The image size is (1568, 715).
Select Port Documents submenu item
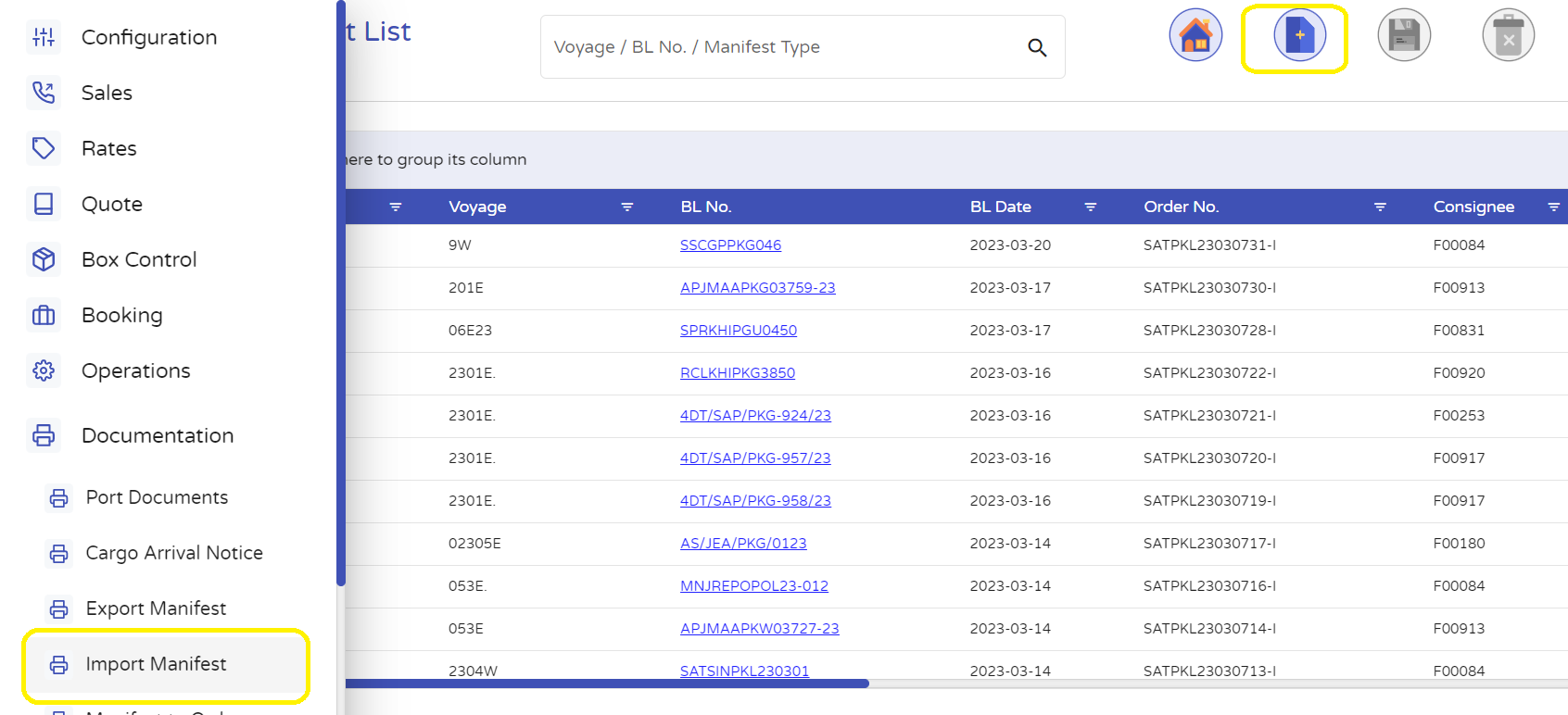[157, 497]
